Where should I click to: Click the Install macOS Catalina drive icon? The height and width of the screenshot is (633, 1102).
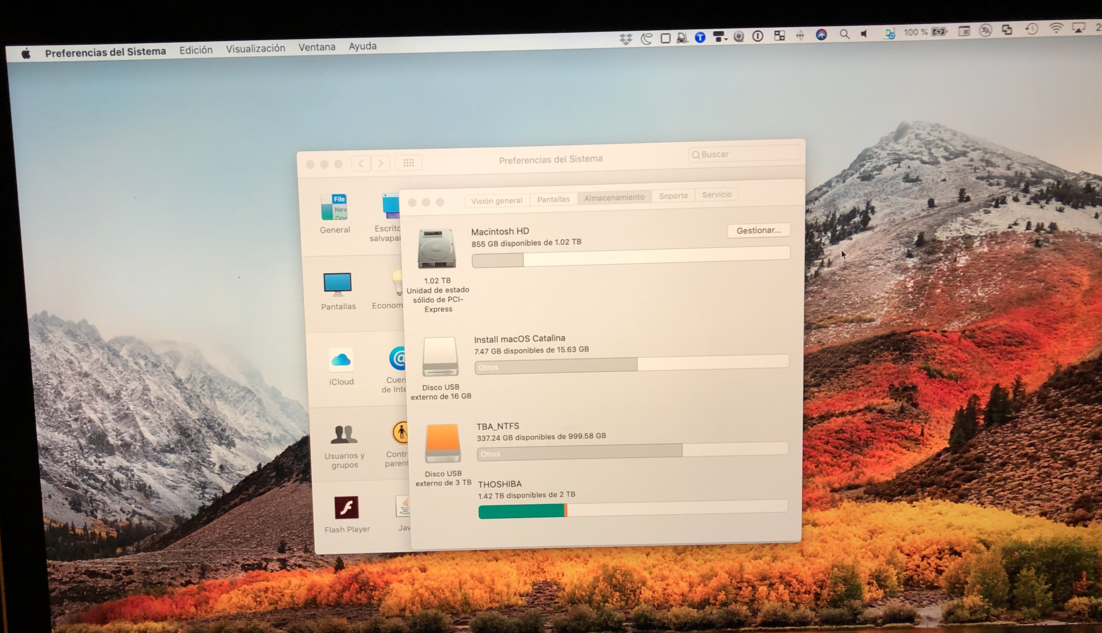[441, 357]
